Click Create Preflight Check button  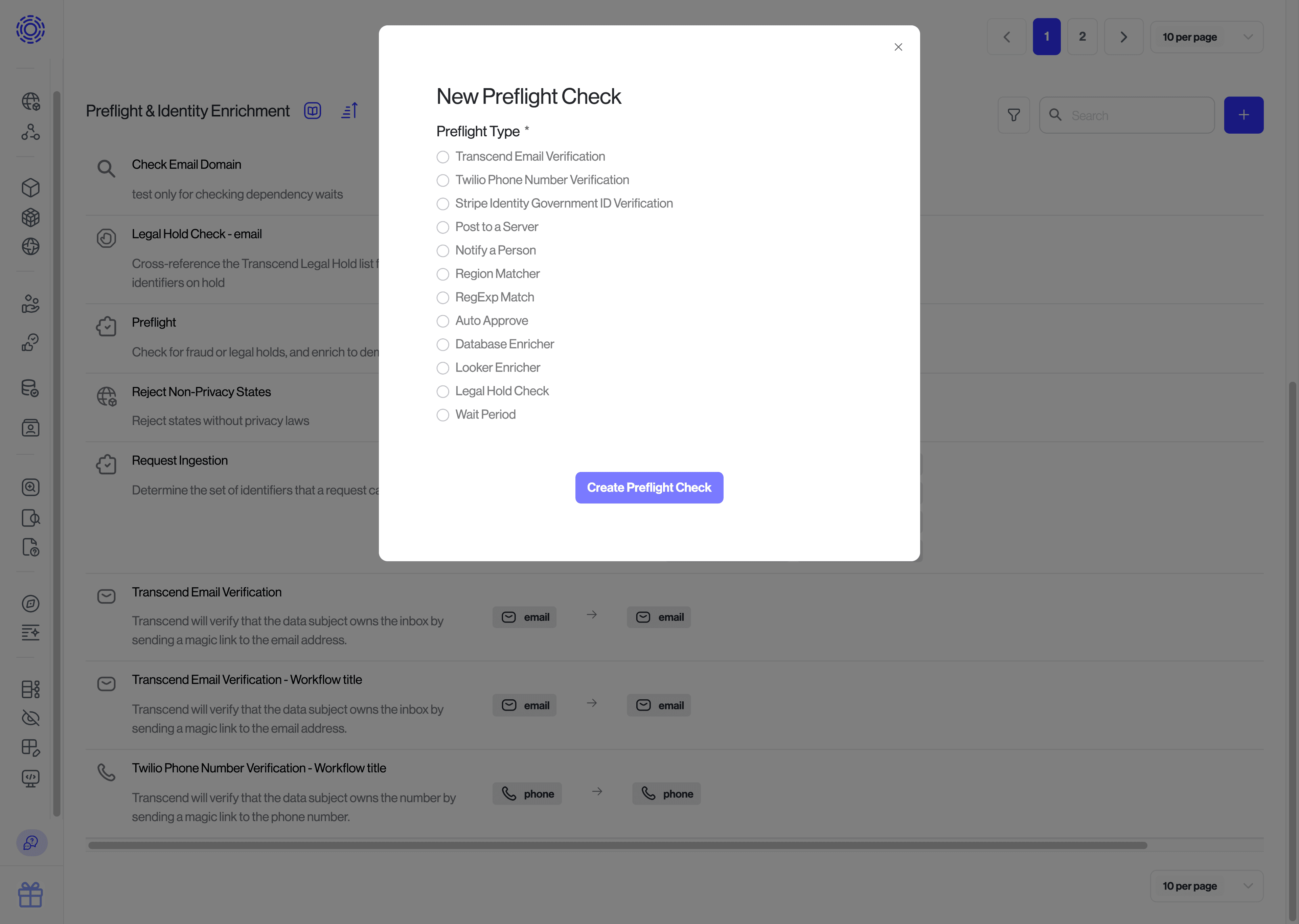coord(649,488)
